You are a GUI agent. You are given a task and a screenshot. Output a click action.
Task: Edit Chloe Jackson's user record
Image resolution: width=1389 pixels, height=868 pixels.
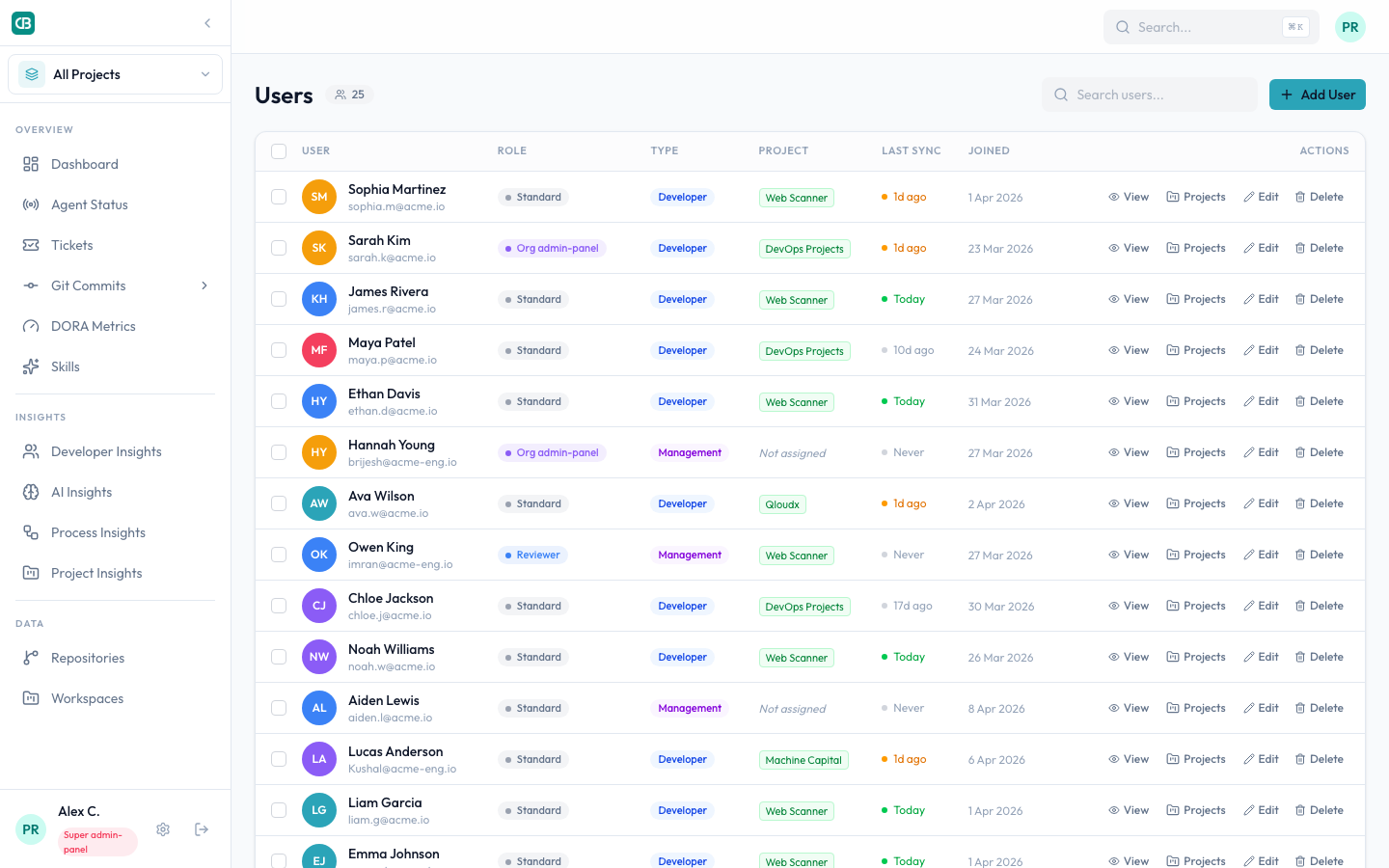click(1261, 606)
